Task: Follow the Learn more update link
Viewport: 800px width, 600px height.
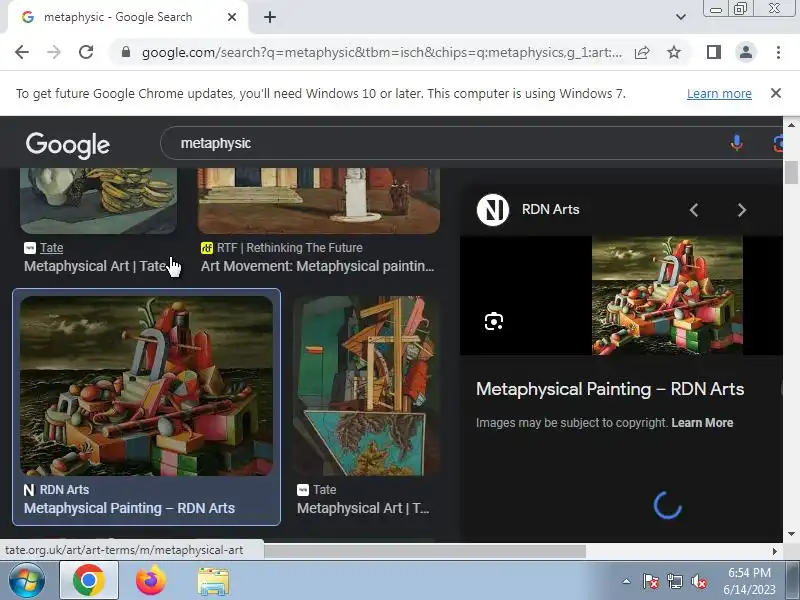Action: 719,94
